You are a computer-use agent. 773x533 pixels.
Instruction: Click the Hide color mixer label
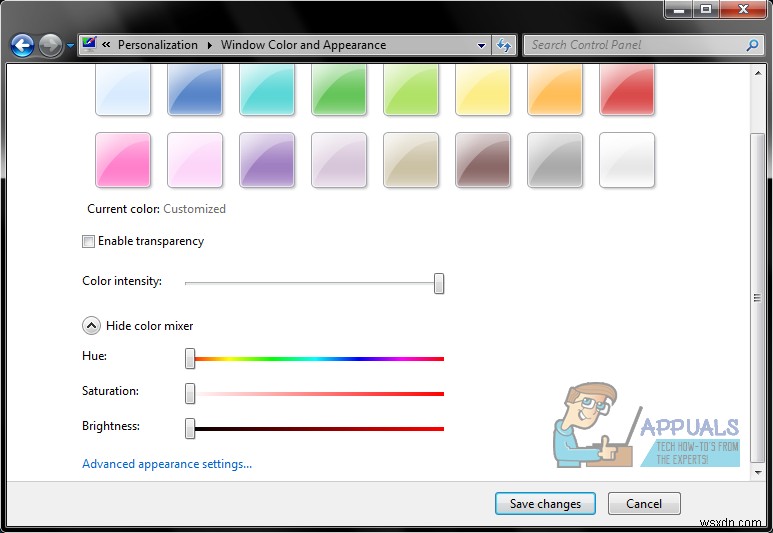[149, 326]
